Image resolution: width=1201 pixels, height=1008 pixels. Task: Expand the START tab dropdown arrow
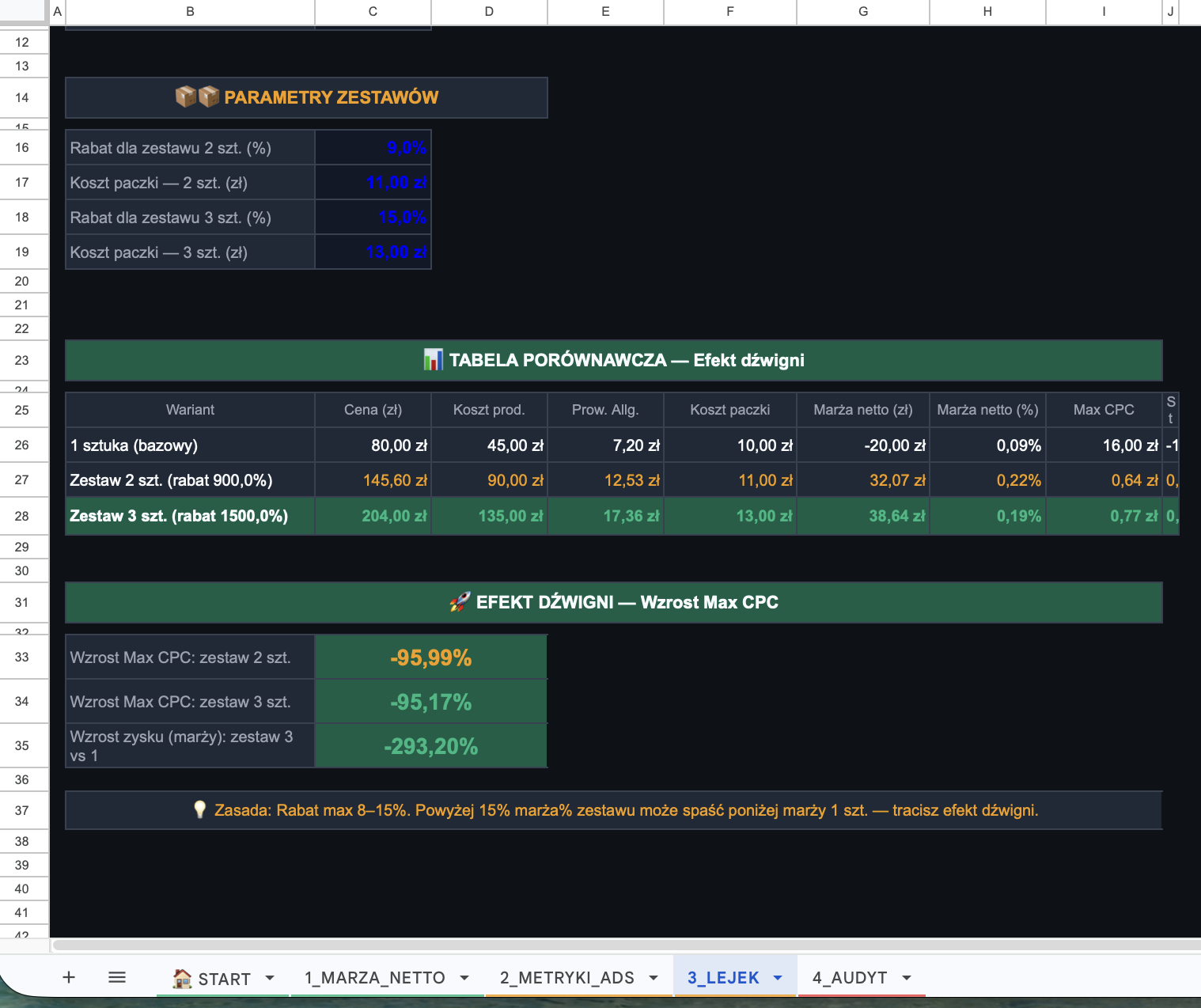pos(270,978)
